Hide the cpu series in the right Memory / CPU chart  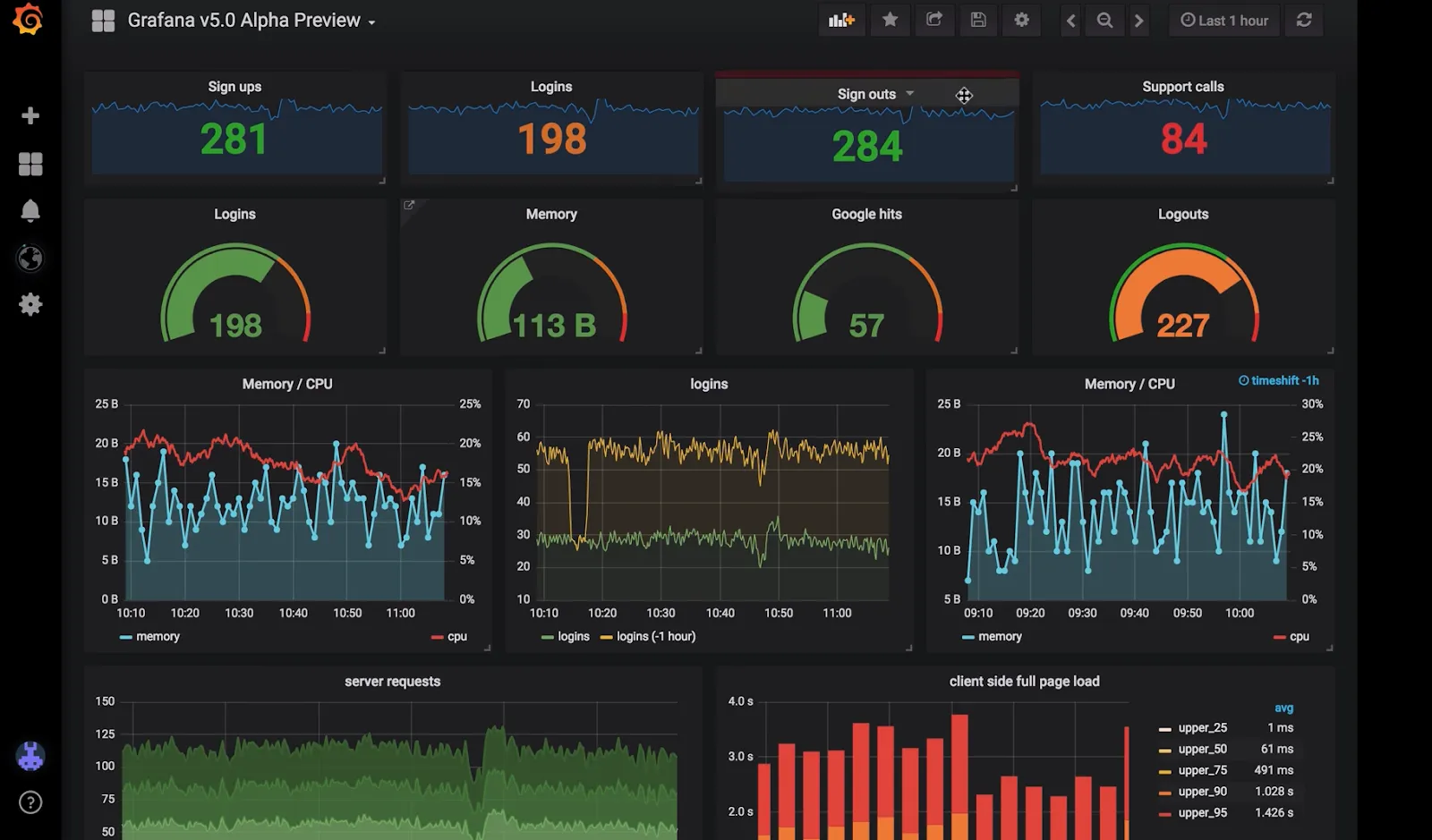pos(1296,636)
